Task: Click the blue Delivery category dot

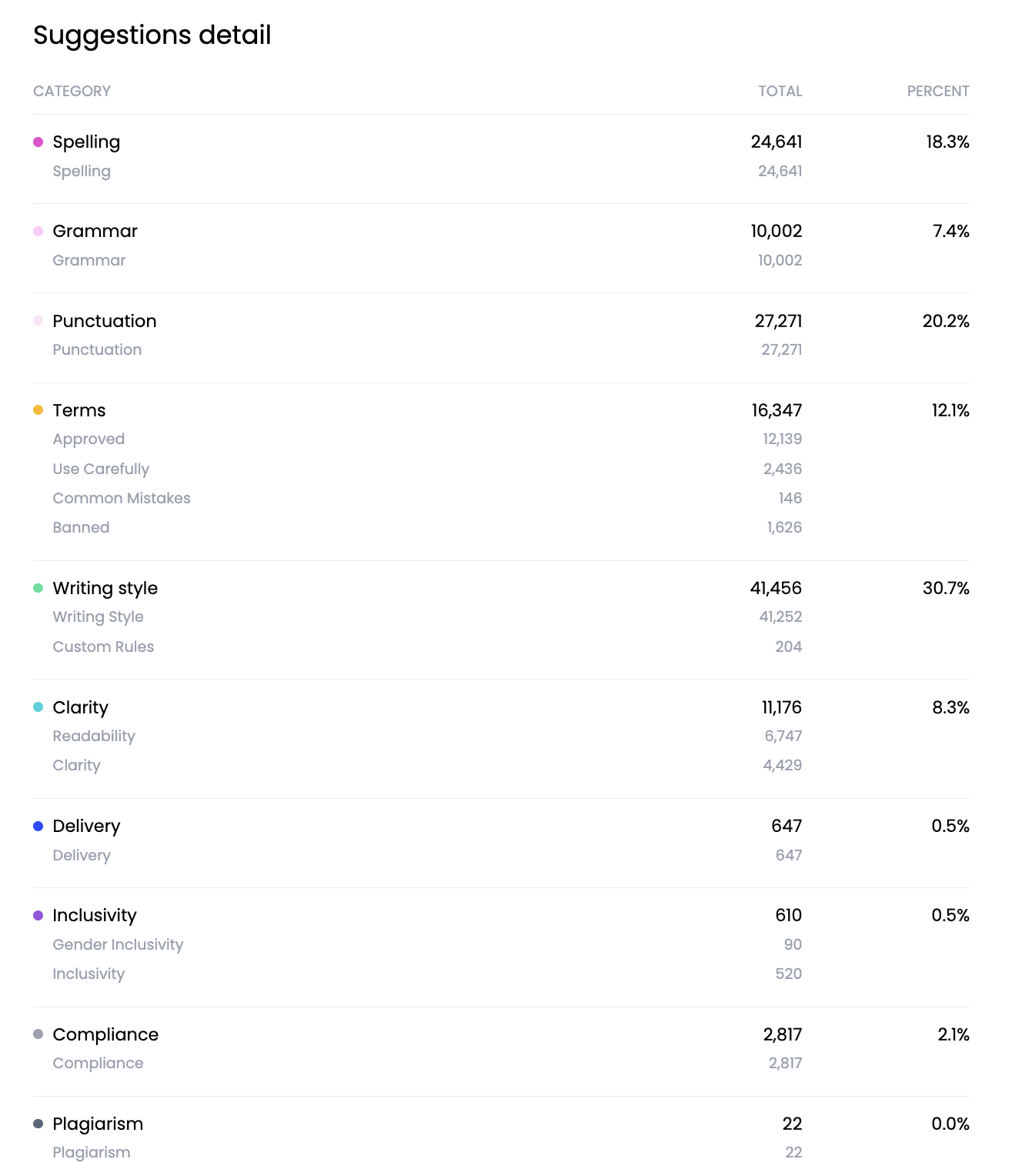Action: tap(38, 826)
